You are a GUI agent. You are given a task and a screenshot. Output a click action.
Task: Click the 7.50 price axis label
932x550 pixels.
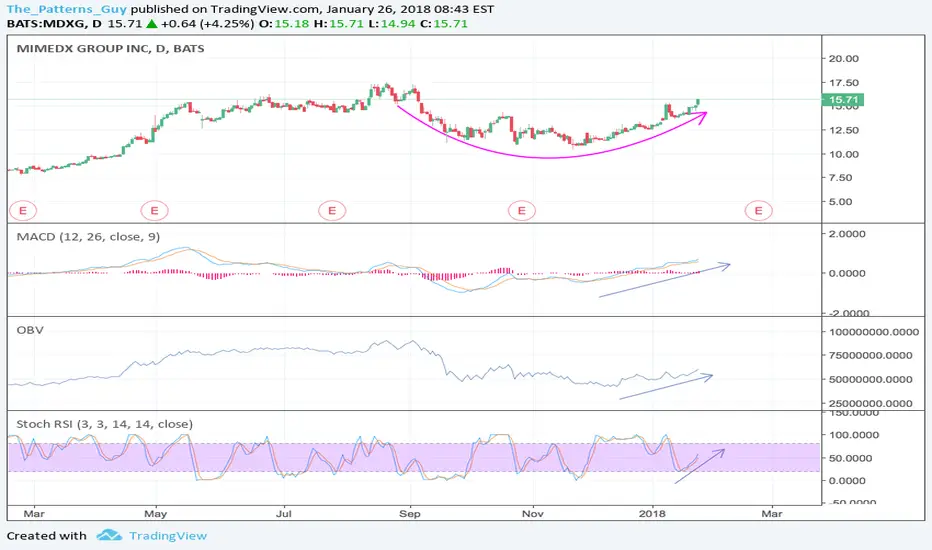tap(840, 178)
